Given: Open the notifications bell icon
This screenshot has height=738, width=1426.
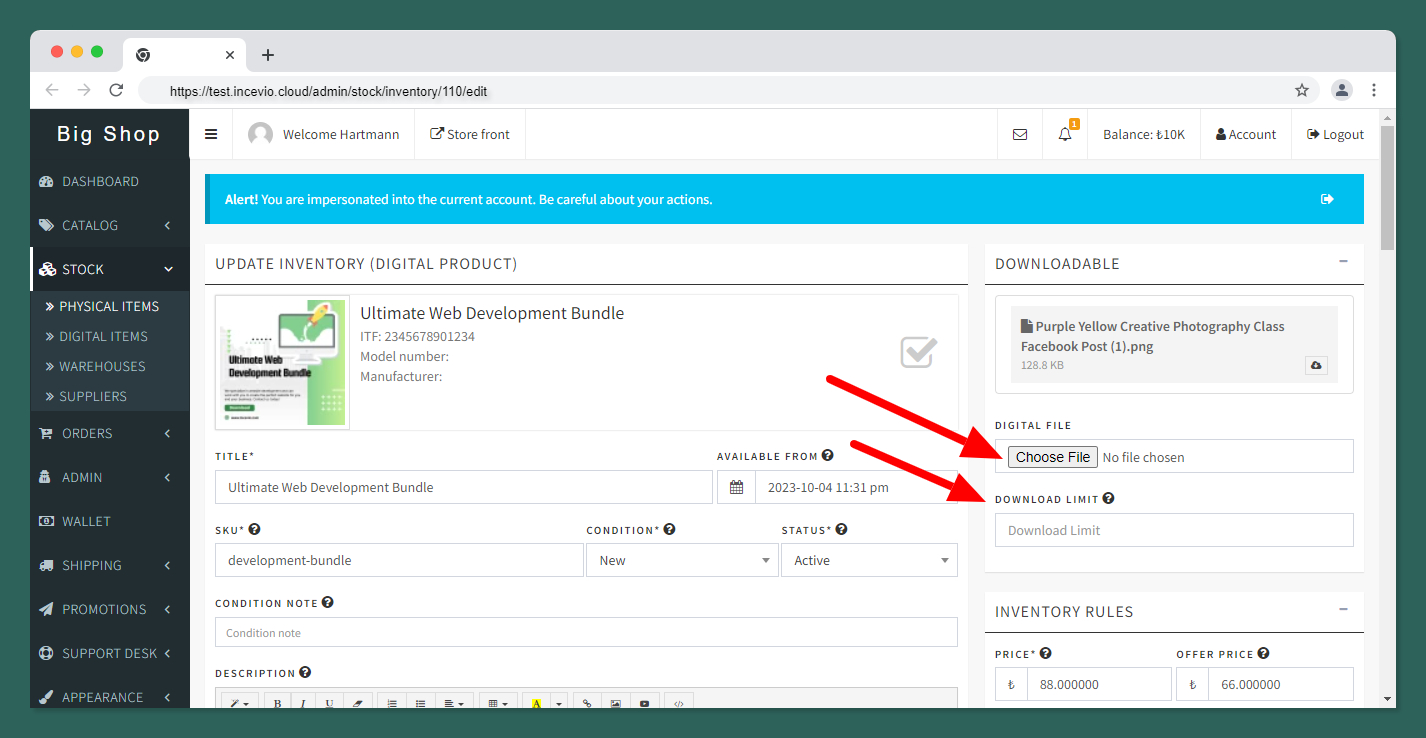Looking at the screenshot, I should [x=1065, y=134].
